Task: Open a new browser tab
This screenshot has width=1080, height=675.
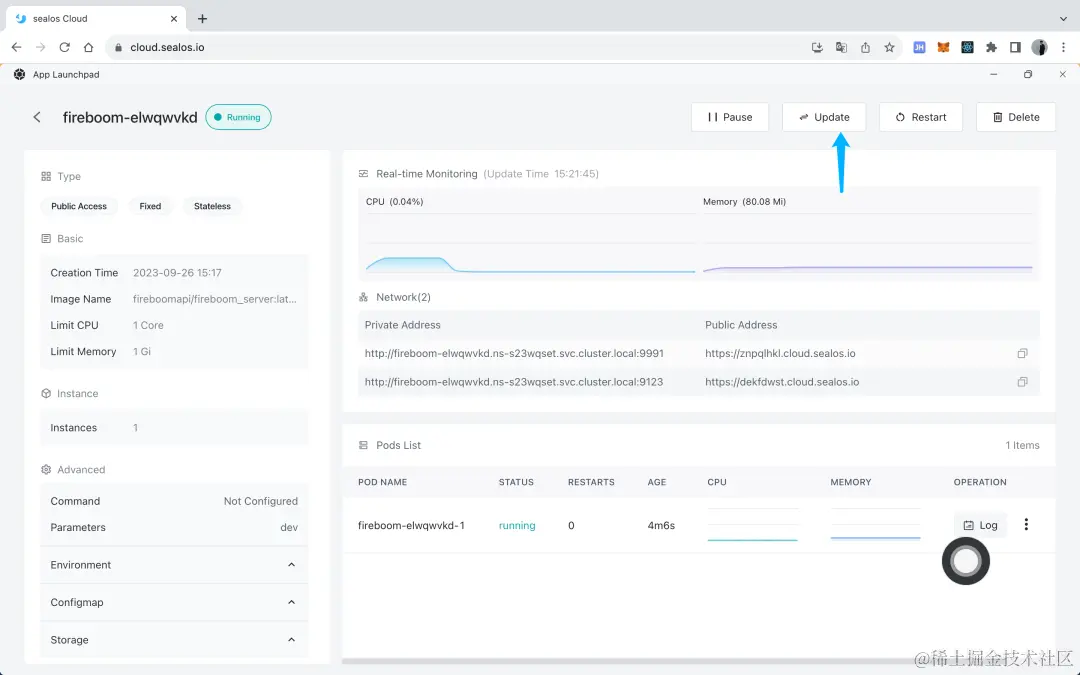Action: tap(202, 19)
